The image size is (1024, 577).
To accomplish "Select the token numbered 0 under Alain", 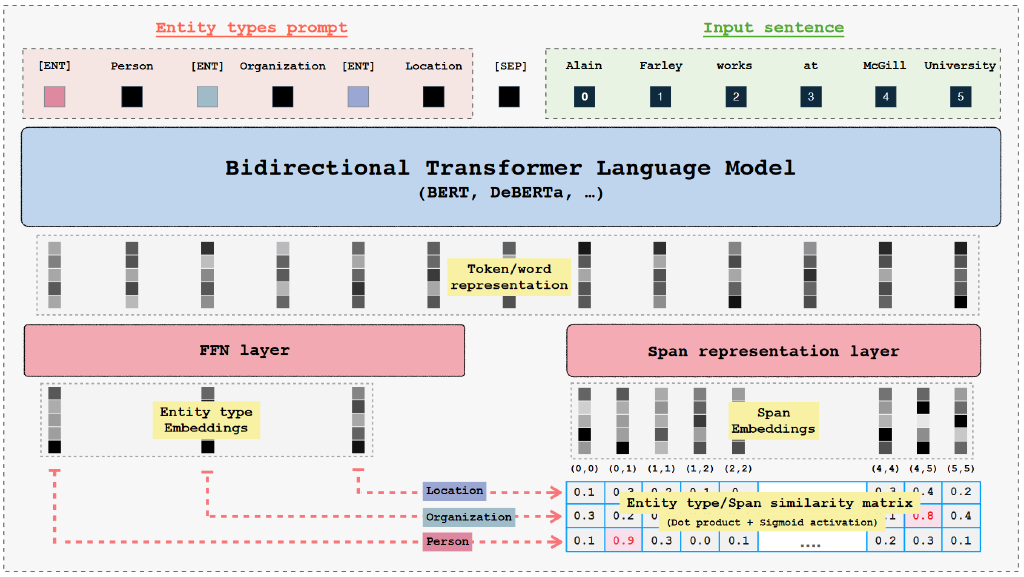I will pos(584,97).
